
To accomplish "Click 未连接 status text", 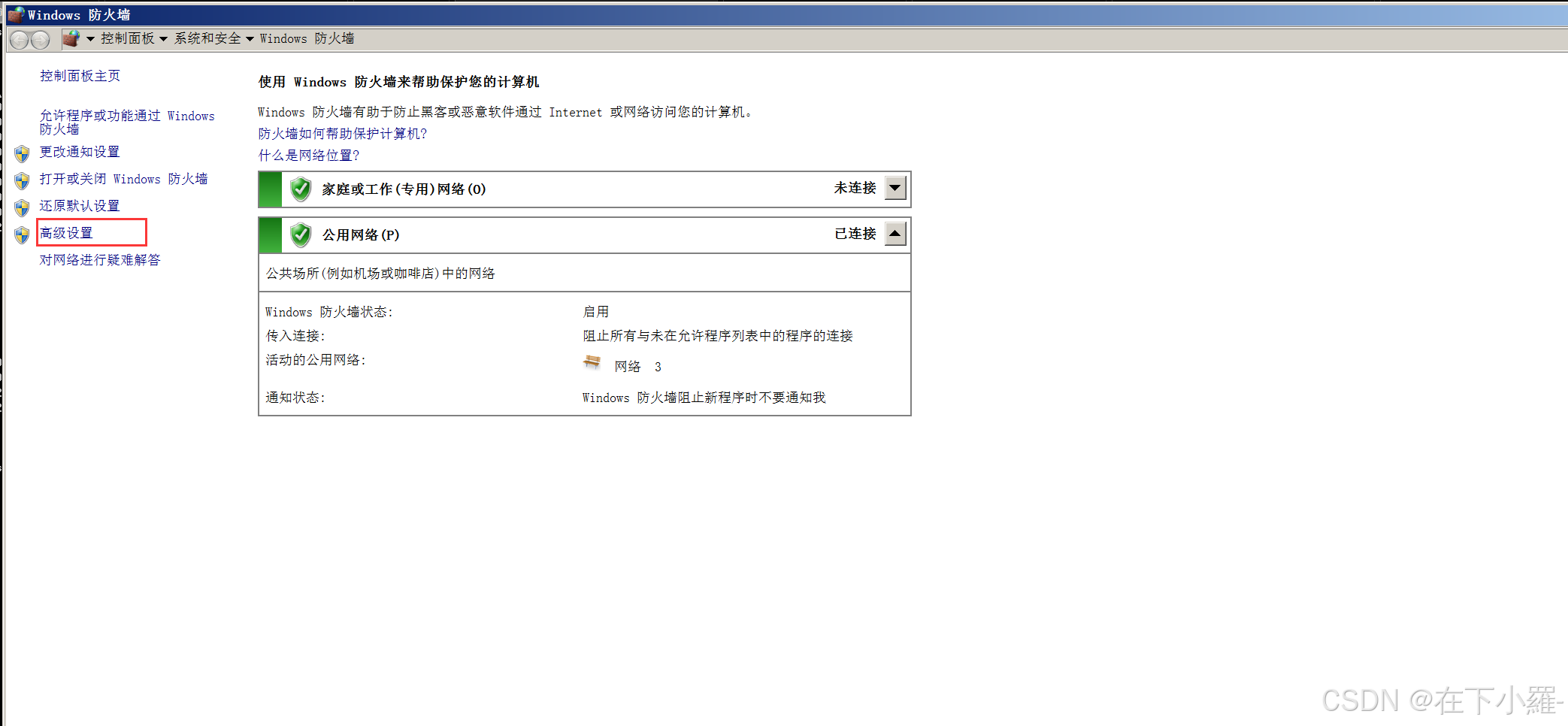I will click(855, 188).
